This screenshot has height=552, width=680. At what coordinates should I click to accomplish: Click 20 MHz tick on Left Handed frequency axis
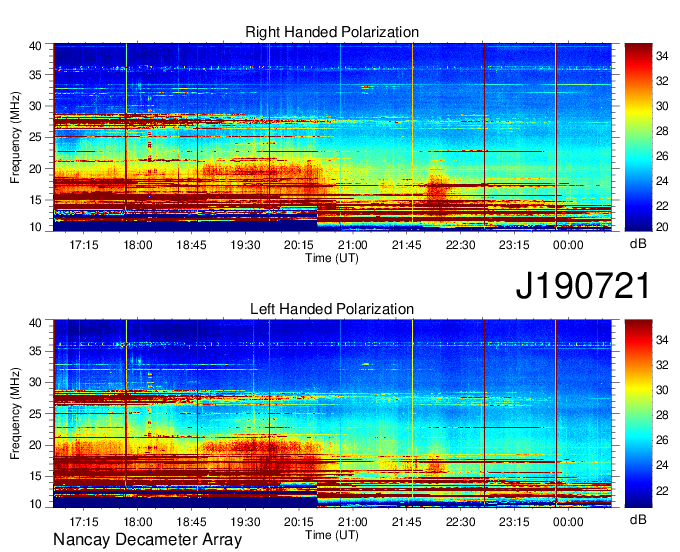click(36, 445)
